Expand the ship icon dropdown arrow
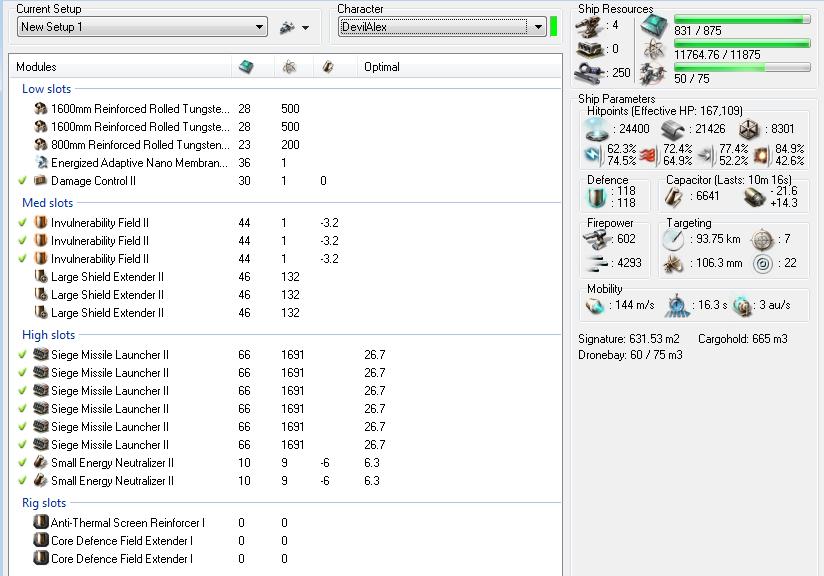 click(x=305, y=28)
